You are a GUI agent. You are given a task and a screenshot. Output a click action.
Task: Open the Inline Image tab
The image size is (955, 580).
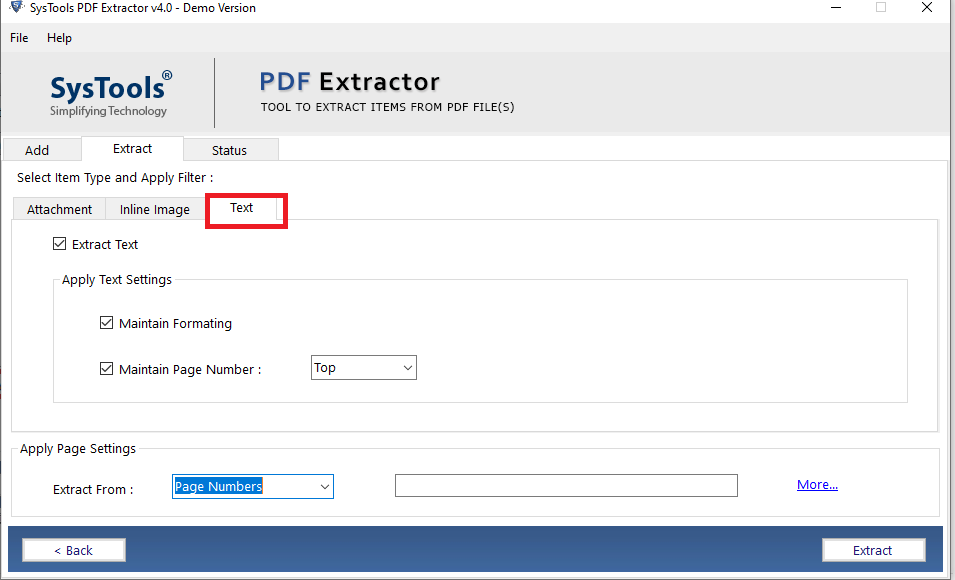[x=155, y=209]
